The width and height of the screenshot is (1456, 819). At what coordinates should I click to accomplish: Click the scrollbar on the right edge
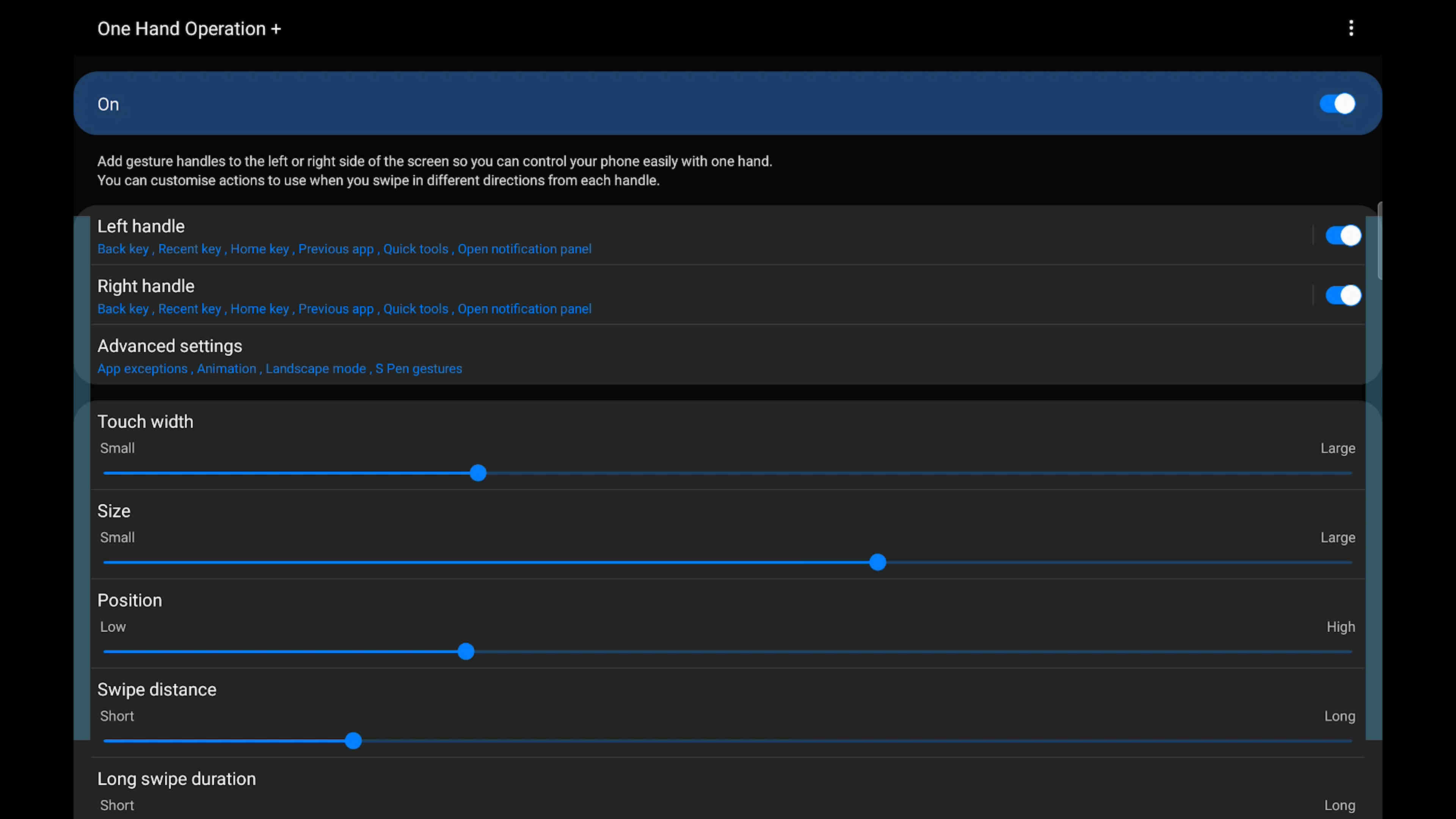(1379, 241)
